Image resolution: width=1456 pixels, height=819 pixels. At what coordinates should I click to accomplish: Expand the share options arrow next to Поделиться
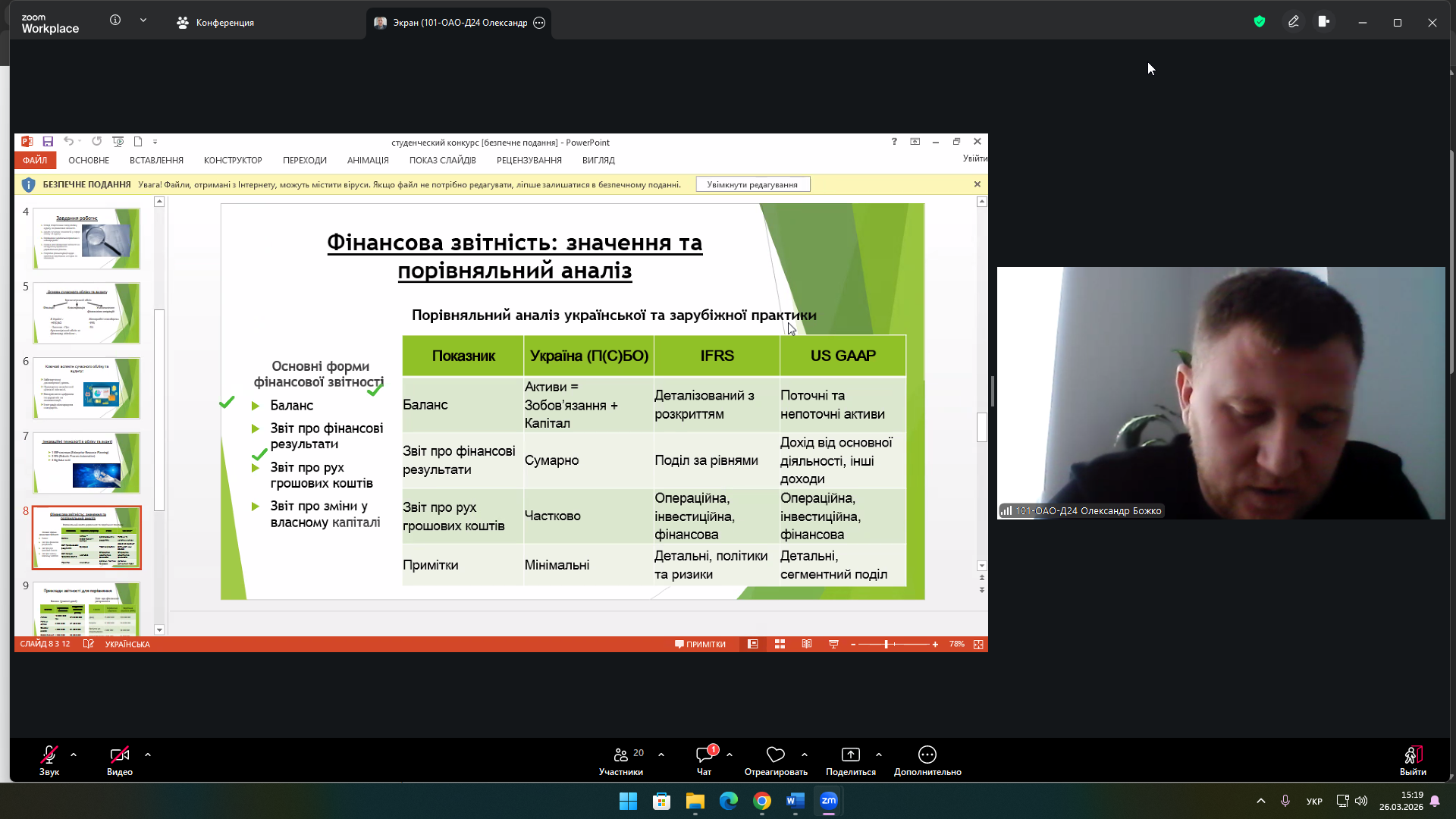tap(879, 755)
